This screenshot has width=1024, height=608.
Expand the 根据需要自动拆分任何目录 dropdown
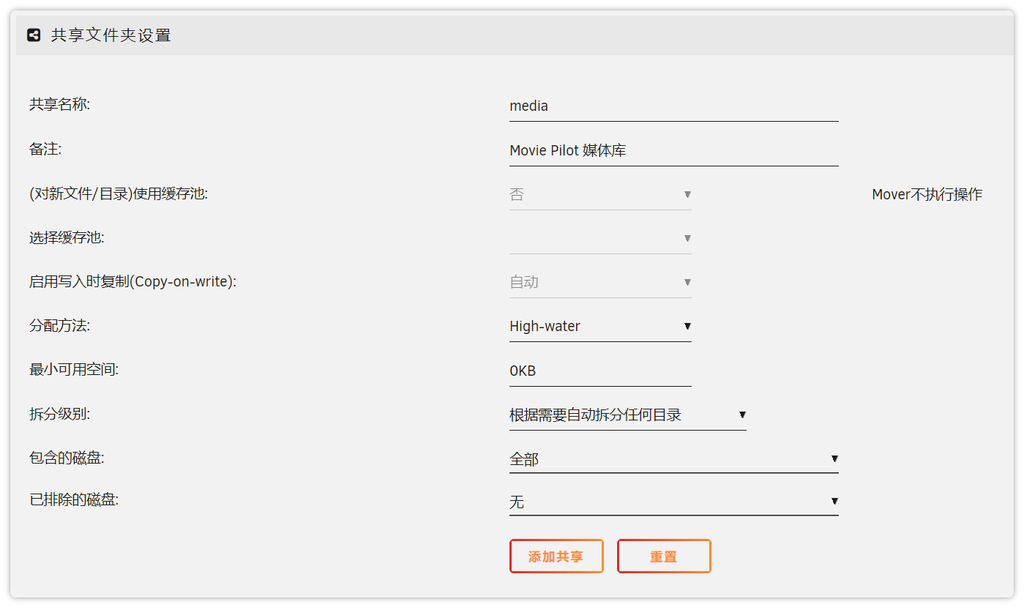click(x=627, y=415)
